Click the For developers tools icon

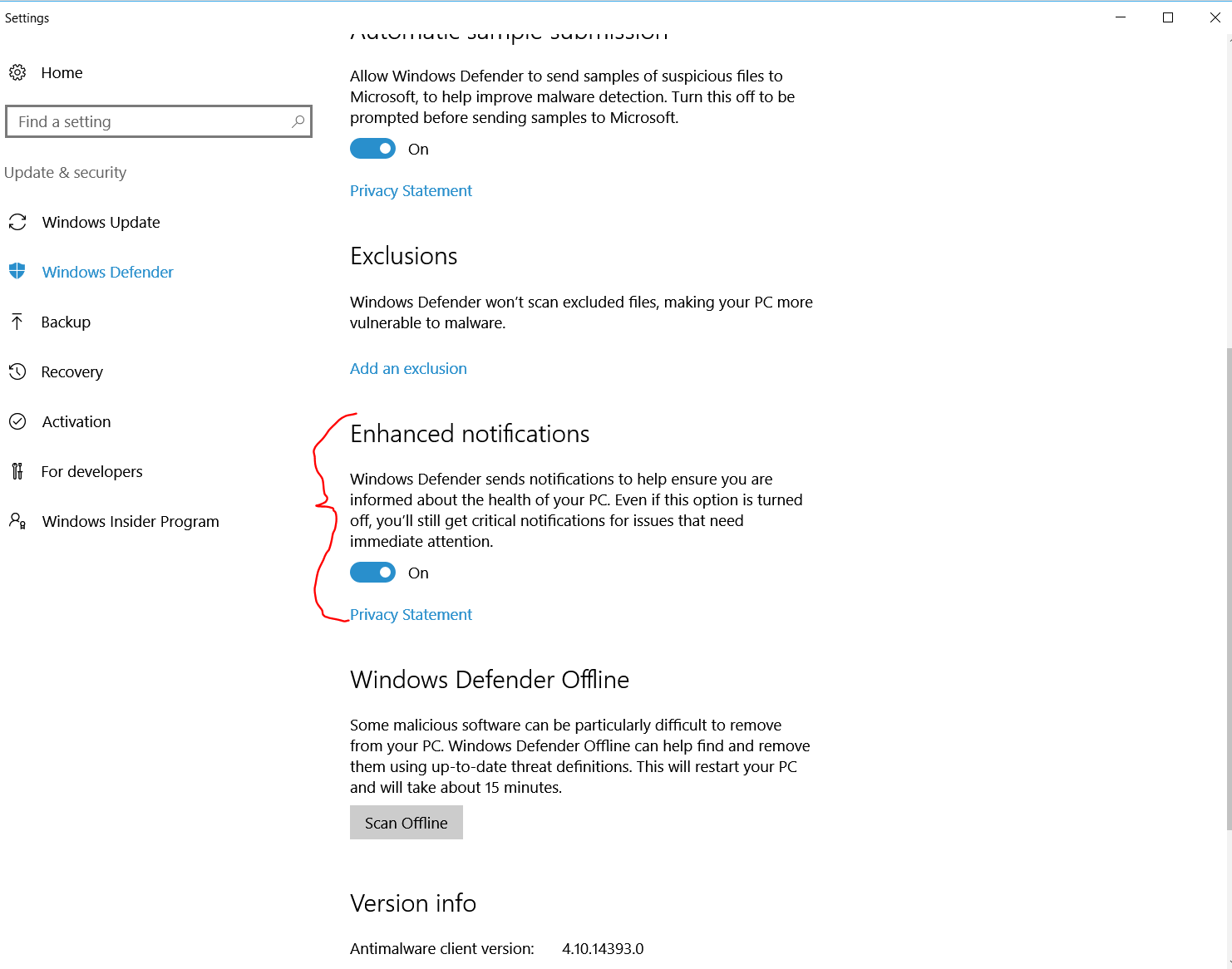pos(17,471)
